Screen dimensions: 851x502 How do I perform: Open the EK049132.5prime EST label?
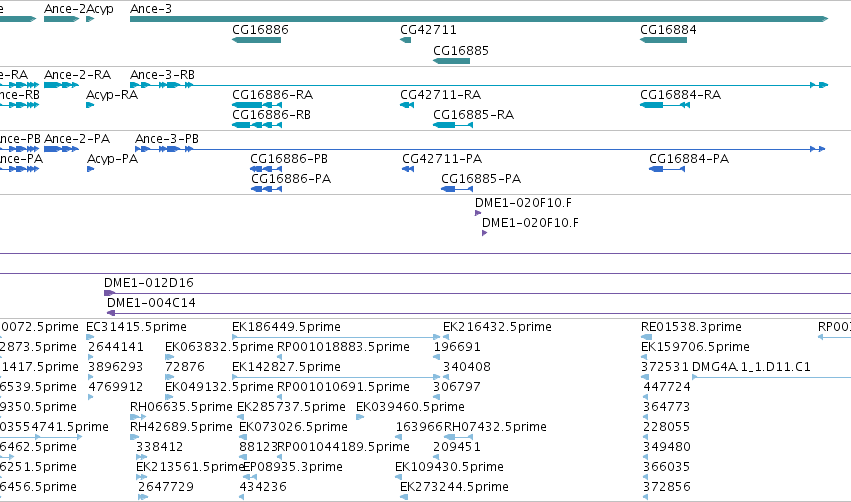[219, 387]
